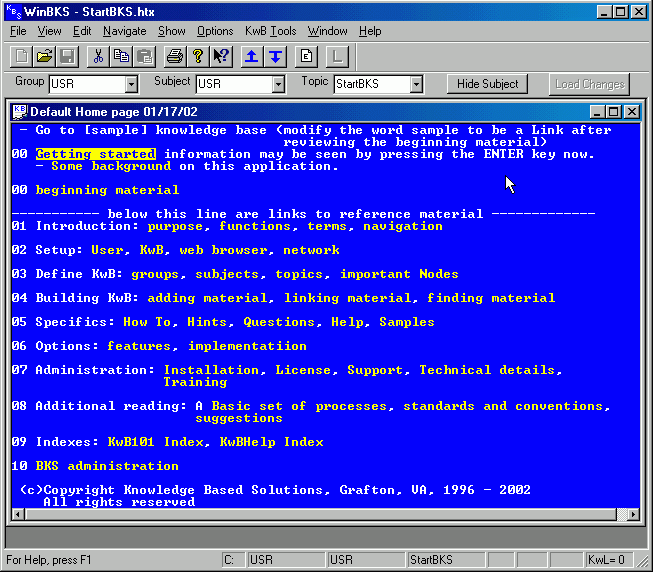
Task: Open the Edit menu
Action: 82,31
